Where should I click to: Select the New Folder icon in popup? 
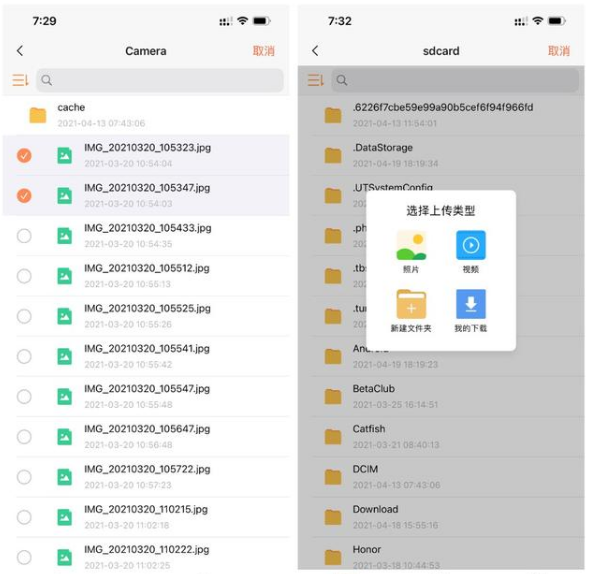point(411,304)
